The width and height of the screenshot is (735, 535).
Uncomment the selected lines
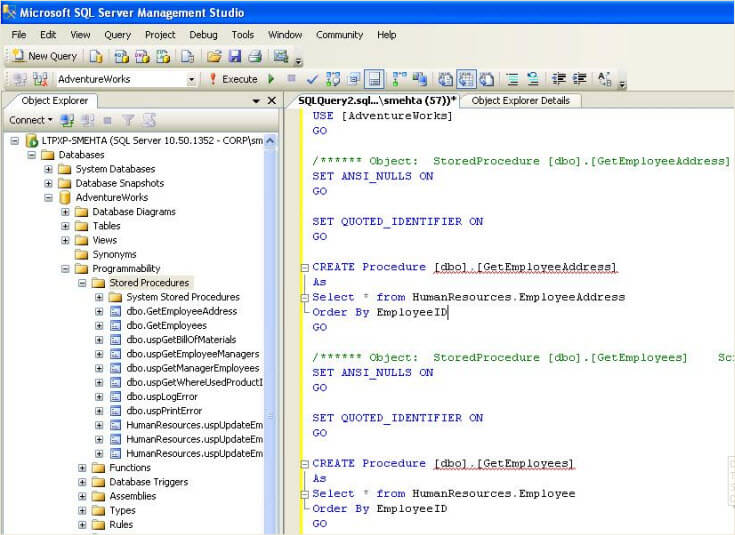coord(533,79)
